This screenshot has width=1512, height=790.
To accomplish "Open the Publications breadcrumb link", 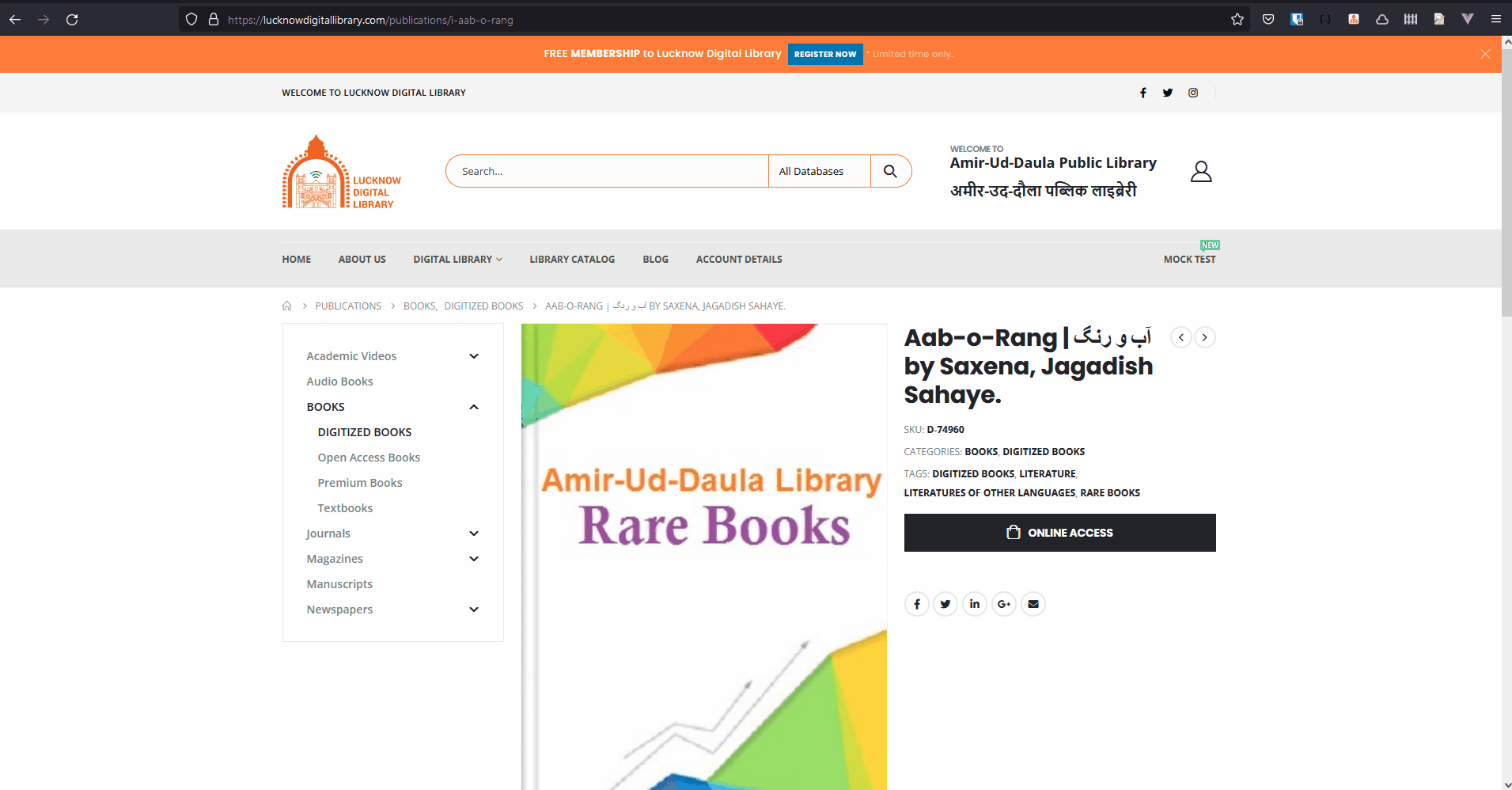I will 348,306.
